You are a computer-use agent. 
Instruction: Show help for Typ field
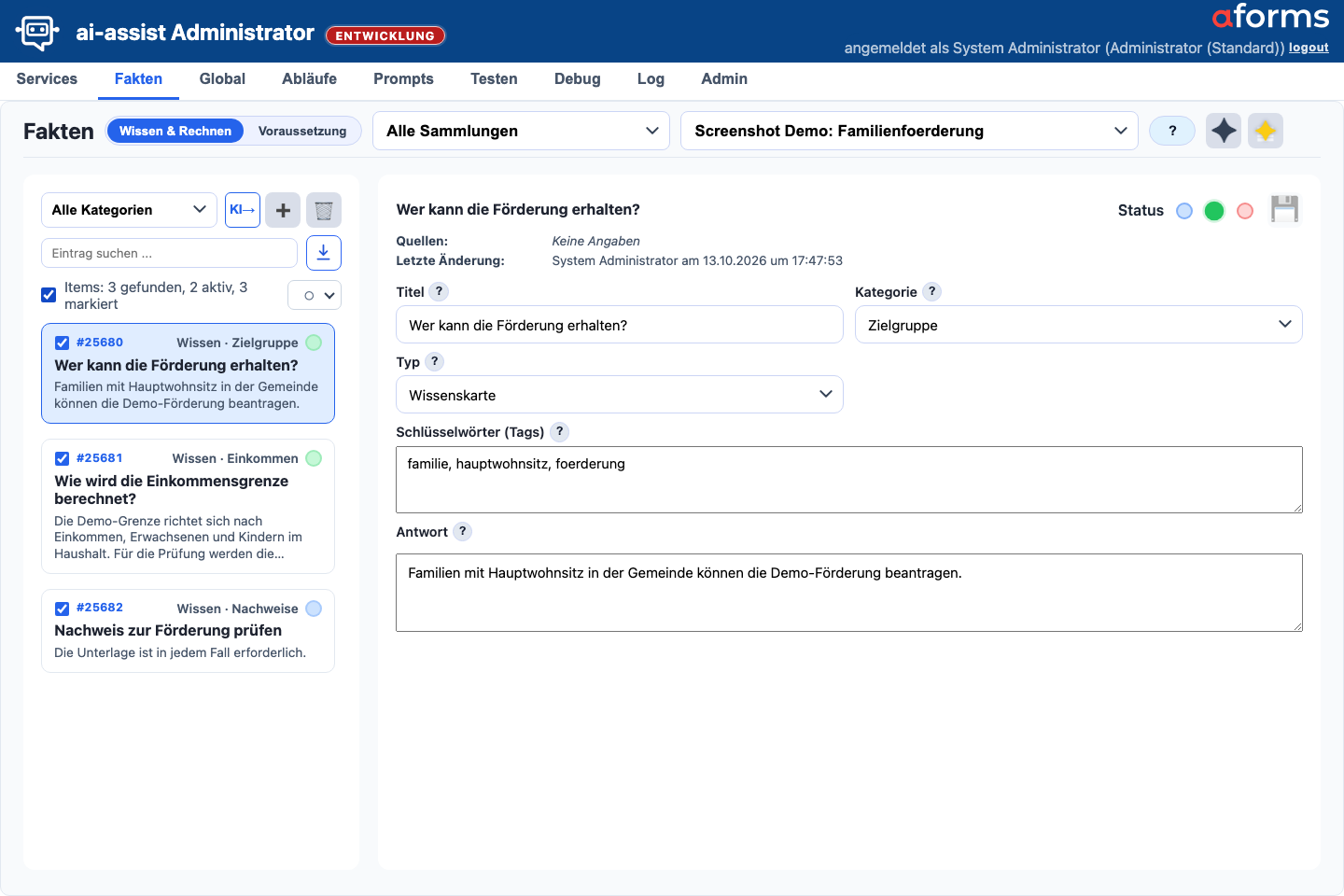(x=434, y=361)
